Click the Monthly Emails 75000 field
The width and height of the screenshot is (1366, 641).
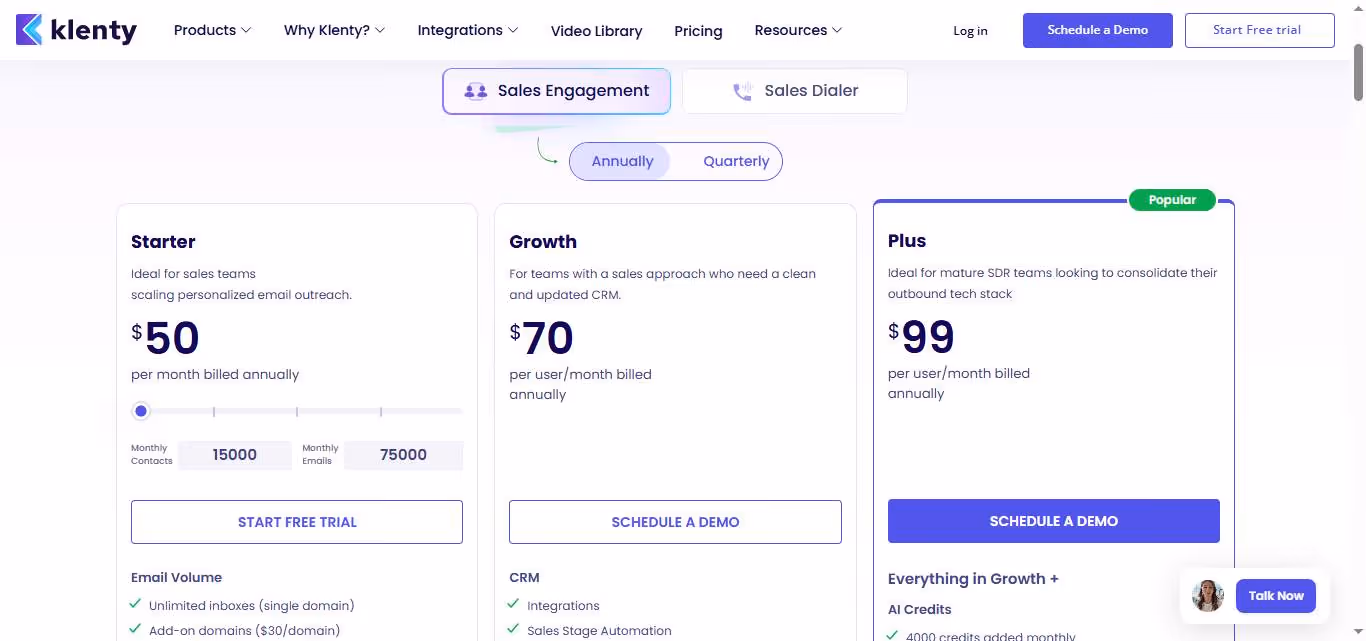tap(404, 455)
